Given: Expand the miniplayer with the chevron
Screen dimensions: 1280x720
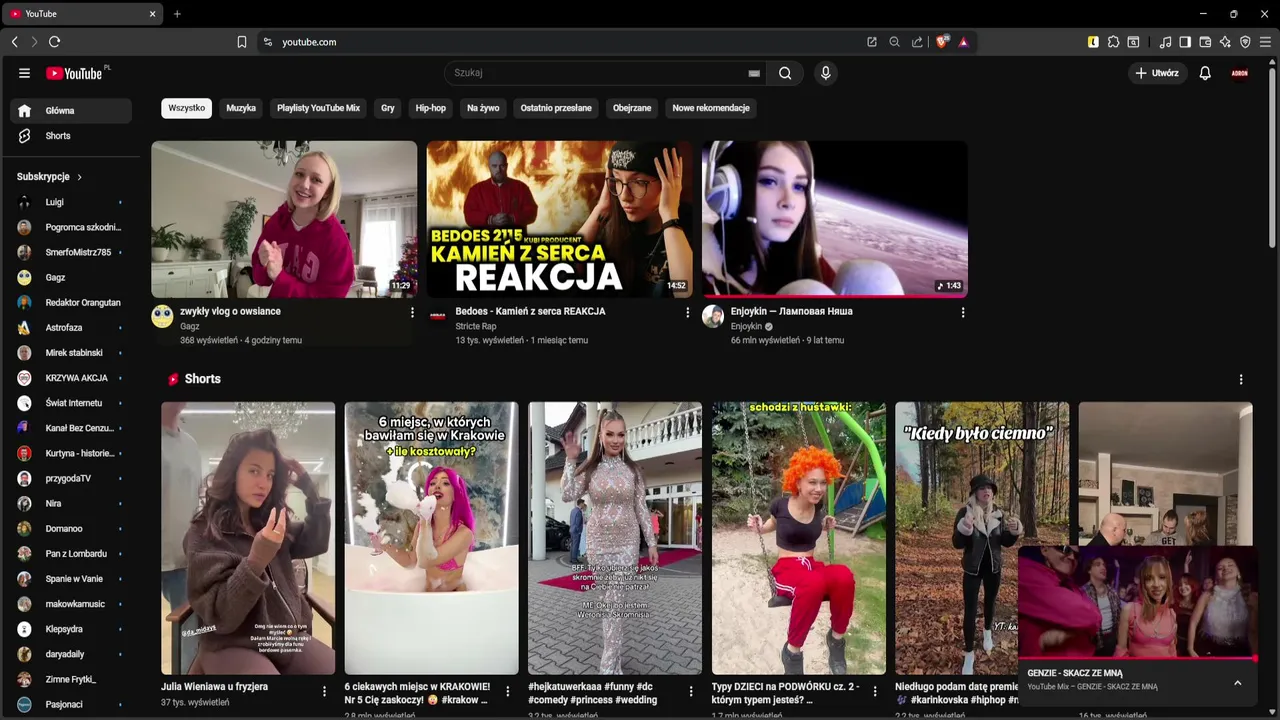Looking at the screenshot, I should click(x=1237, y=683).
